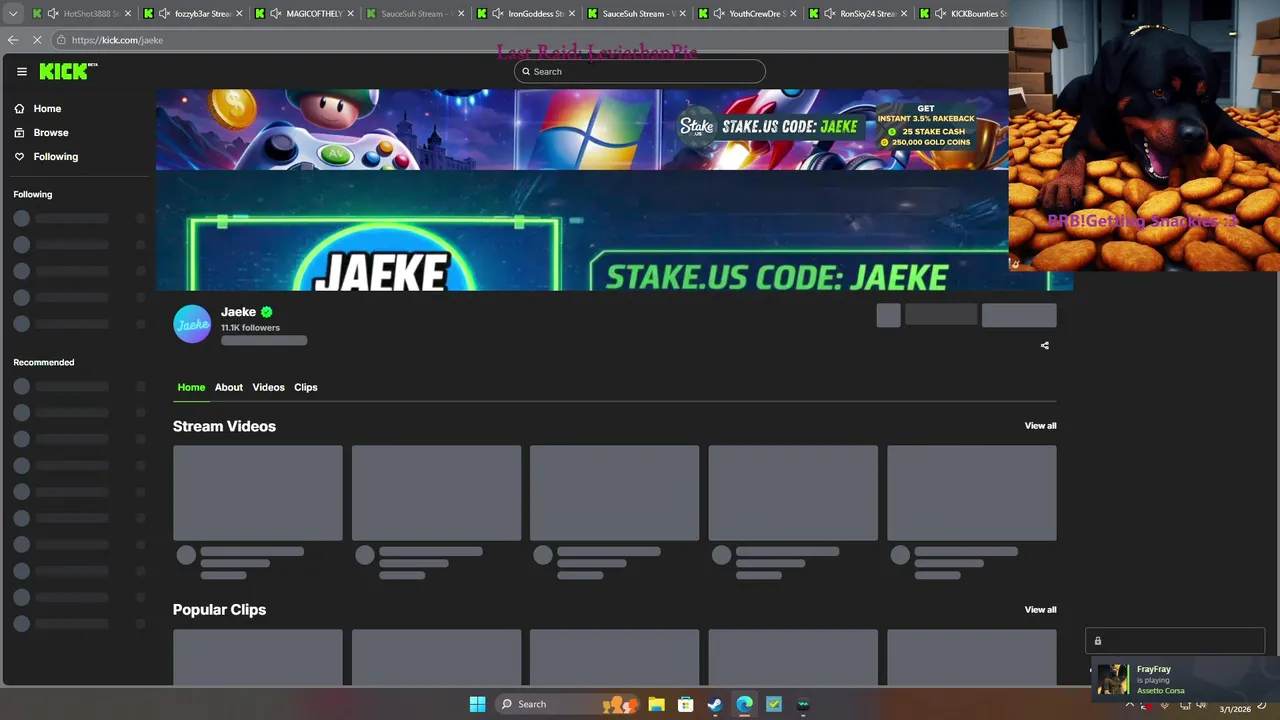Switch to the HotShot3888 stream tab
This screenshot has height=720, width=1280.
point(81,14)
